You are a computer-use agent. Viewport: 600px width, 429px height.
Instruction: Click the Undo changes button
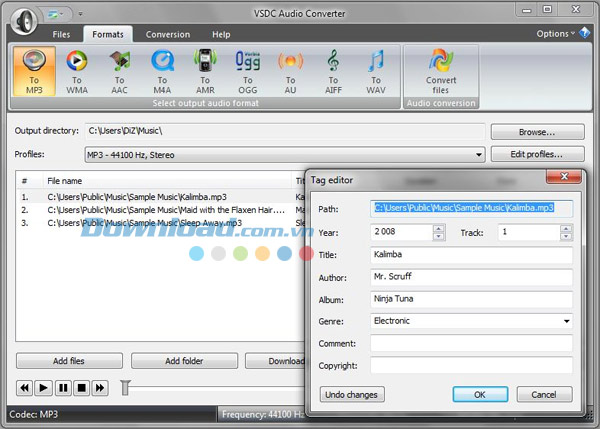352,395
